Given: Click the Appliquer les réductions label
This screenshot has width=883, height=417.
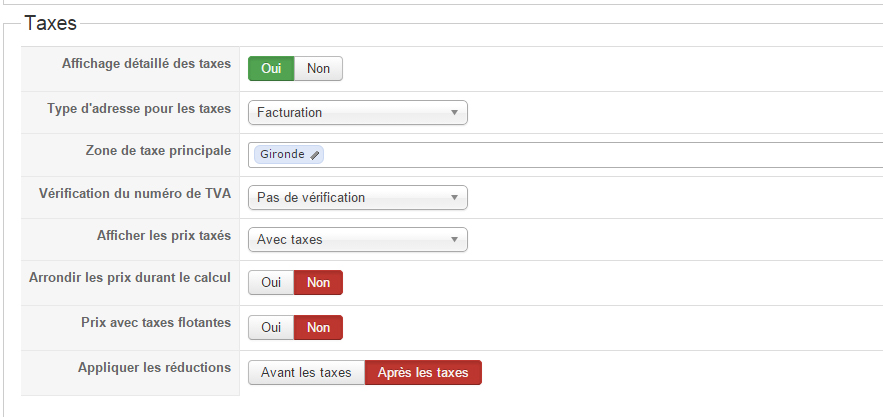Looking at the screenshot, I should tap(154, 367).
